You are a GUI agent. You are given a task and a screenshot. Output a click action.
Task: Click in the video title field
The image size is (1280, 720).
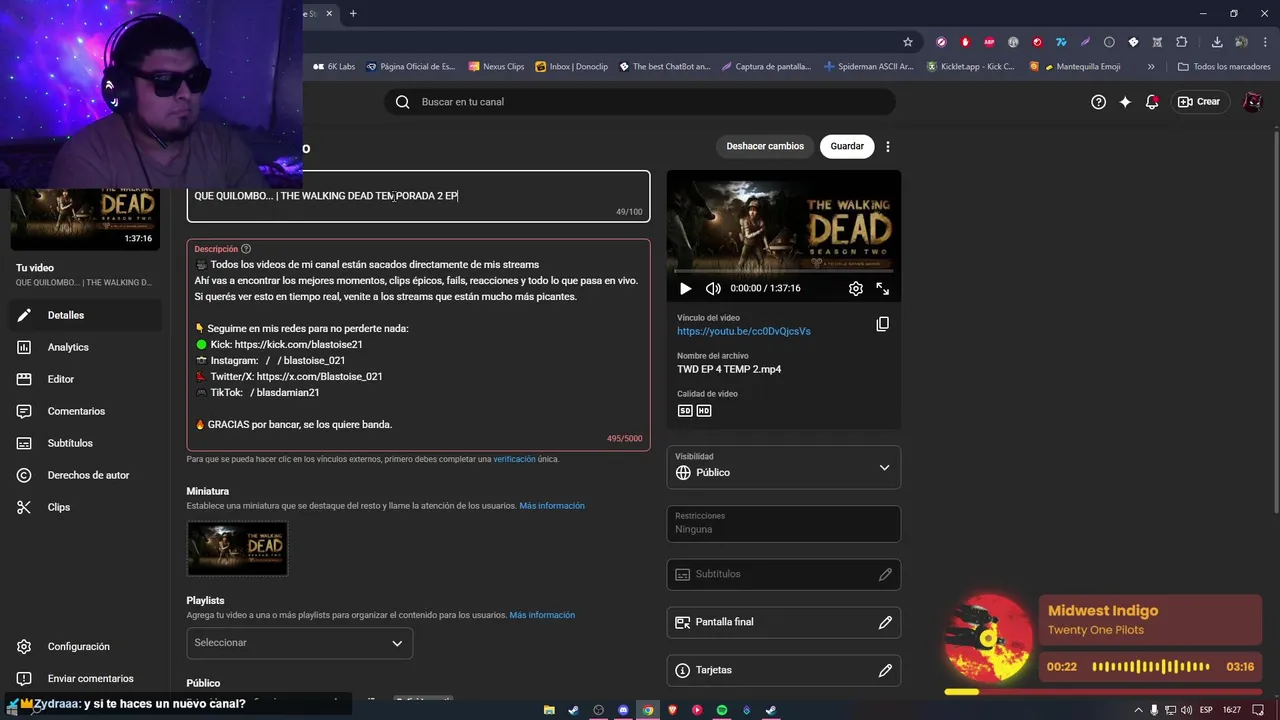tap(418, 196)
